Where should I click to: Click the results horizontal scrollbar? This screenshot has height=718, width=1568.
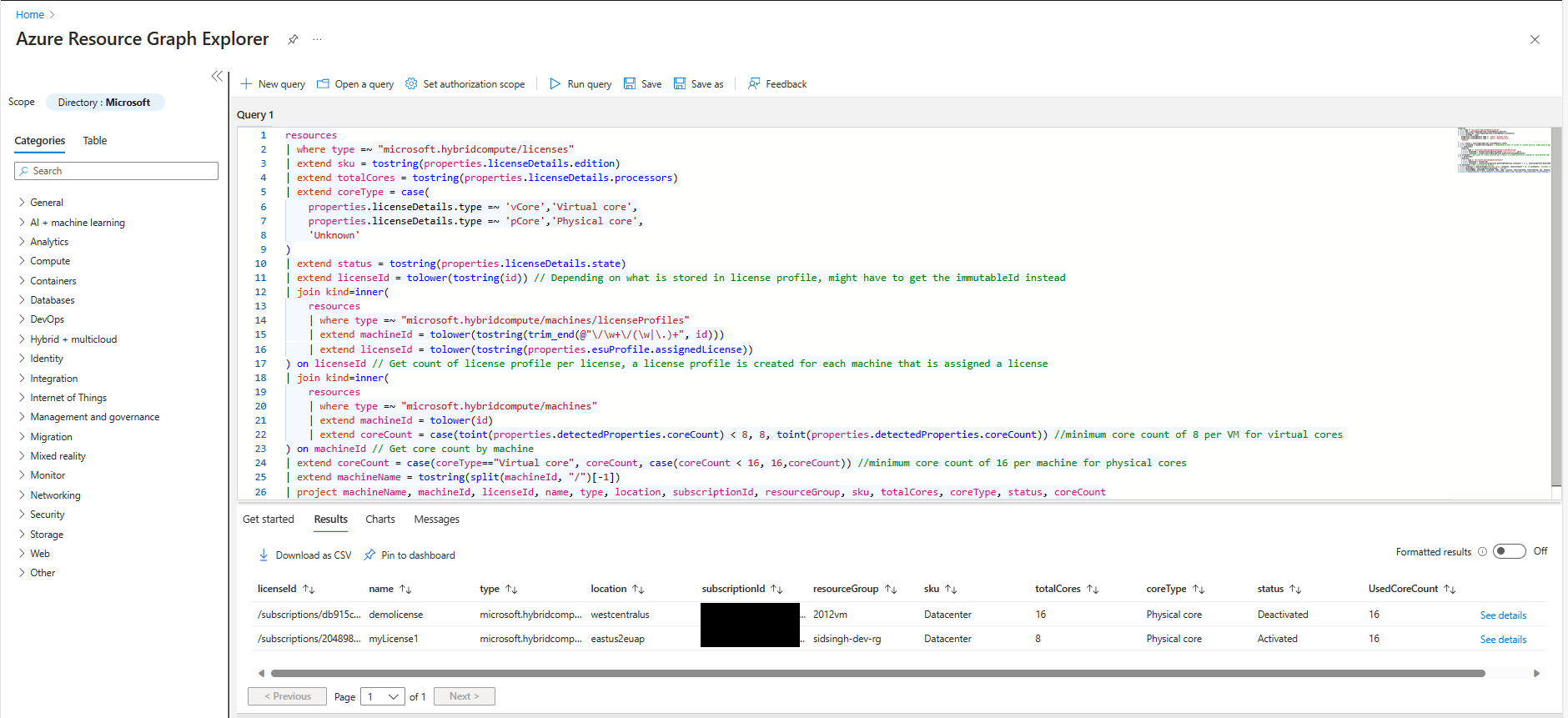(x=877, y=673)
